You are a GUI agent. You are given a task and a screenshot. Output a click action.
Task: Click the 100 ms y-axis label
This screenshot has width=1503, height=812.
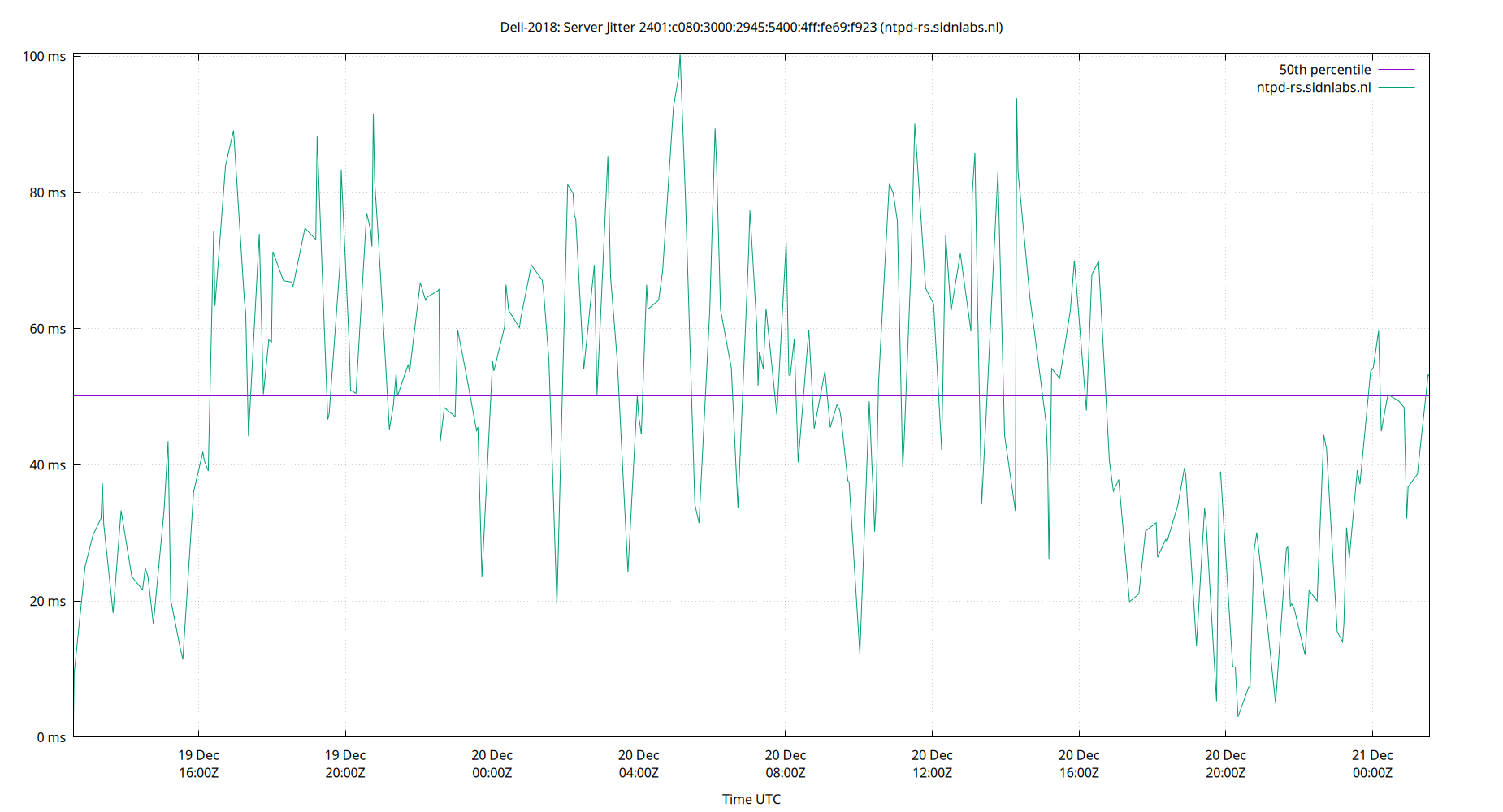click(x=44, y=55)
